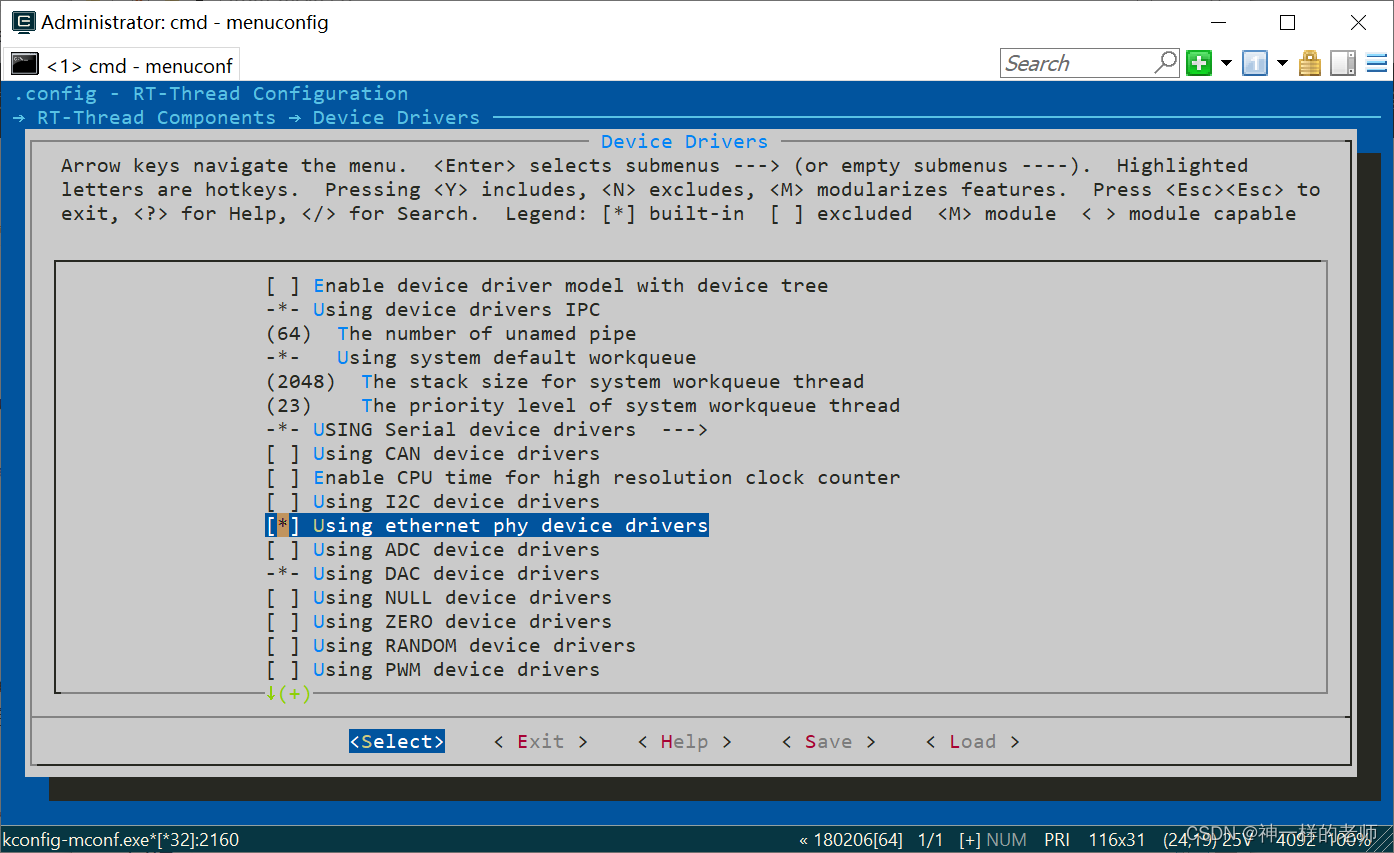
Task: Click 'kconfig-mconf.exe*[32]:2160' status text
Action: [121, 840]
